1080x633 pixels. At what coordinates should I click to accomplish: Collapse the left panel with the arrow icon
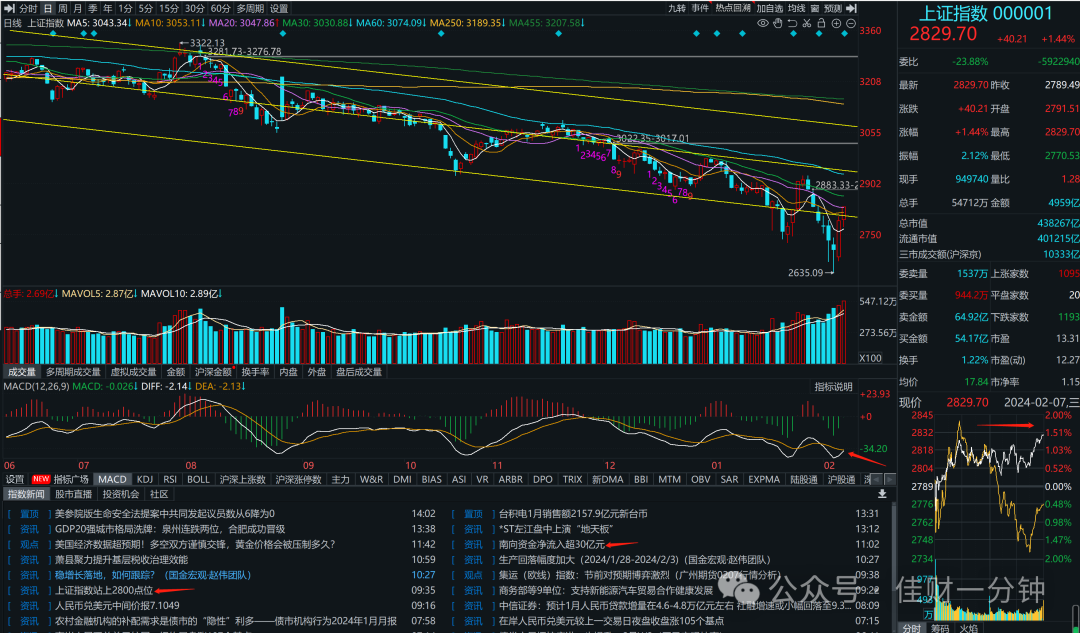tap(9, 8)
